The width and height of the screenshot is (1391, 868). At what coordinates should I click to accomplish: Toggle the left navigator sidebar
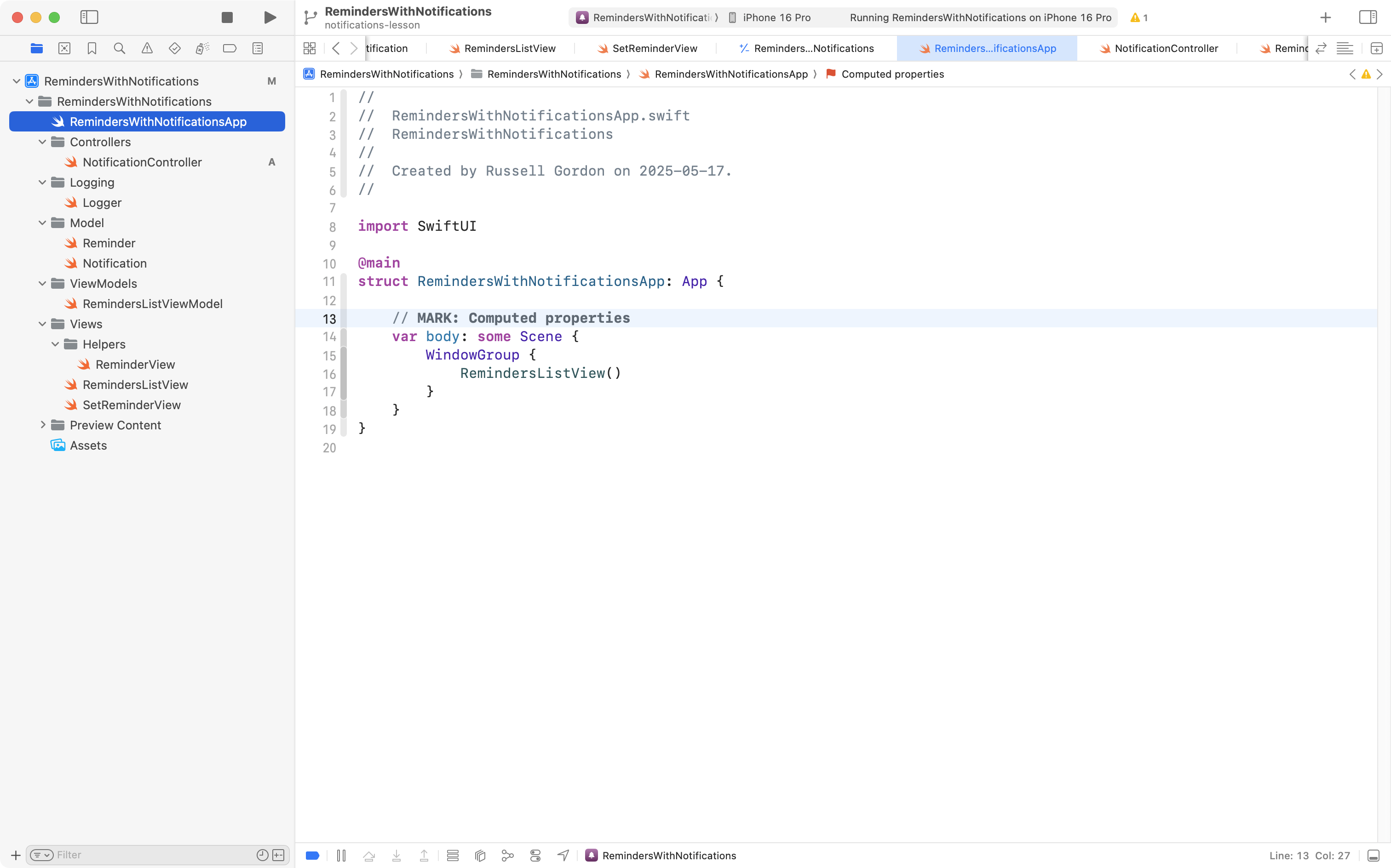pos(89,17)
